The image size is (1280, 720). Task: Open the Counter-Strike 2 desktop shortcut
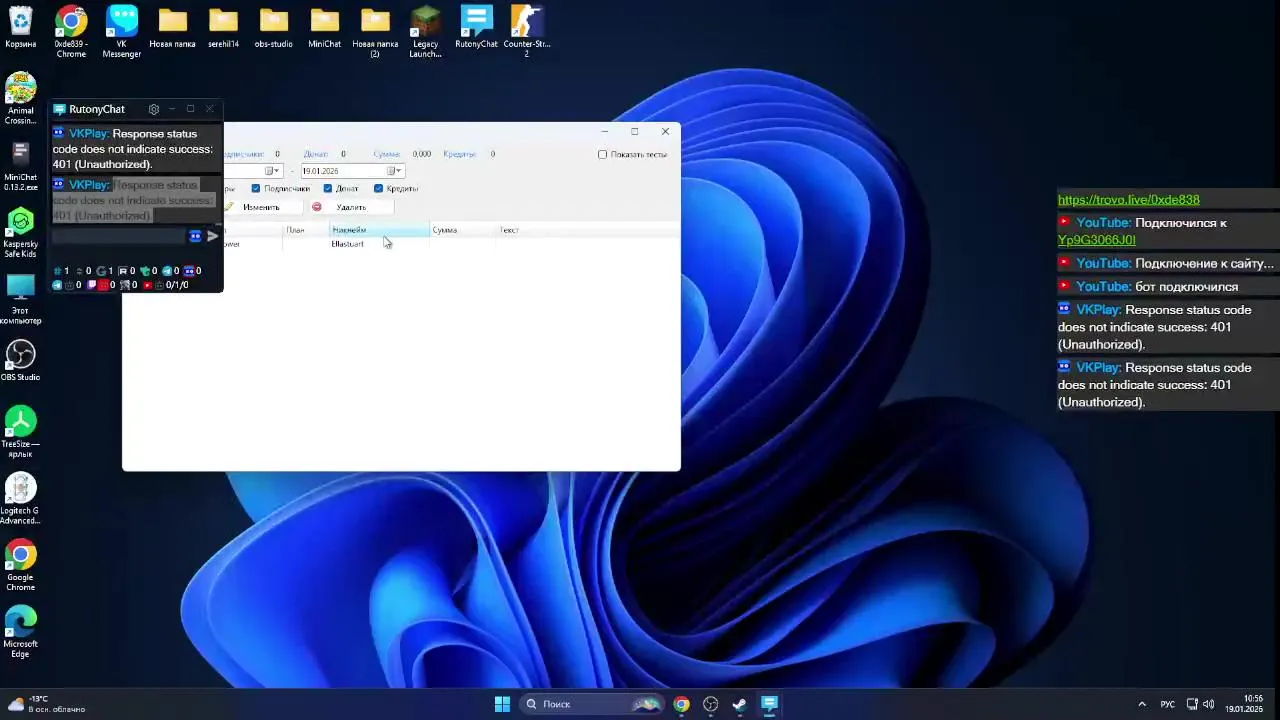(527, 32)
